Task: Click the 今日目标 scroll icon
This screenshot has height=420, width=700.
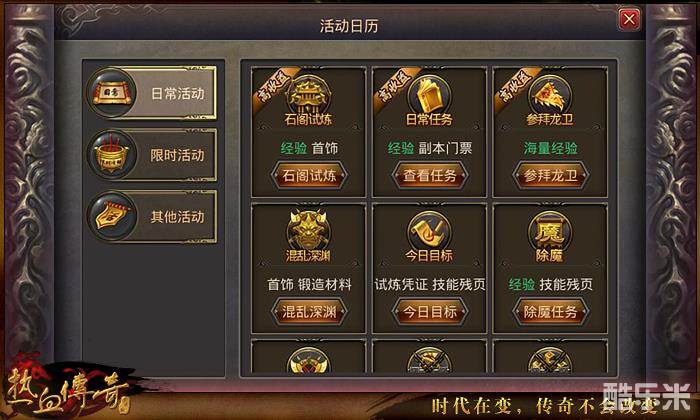Action: coord(429,231)
